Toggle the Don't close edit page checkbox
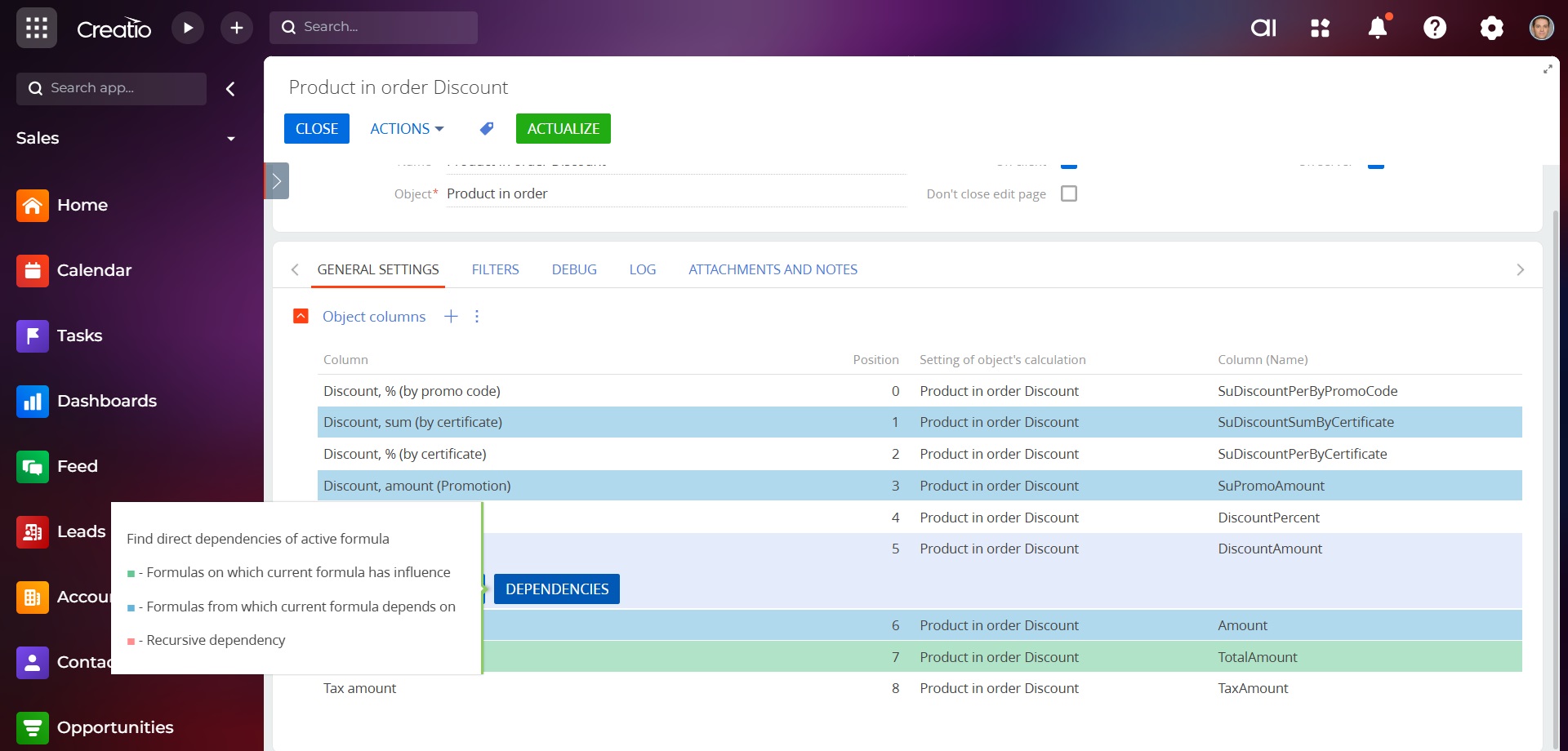Viewport: 1568px width, 751px height. 1068,193
